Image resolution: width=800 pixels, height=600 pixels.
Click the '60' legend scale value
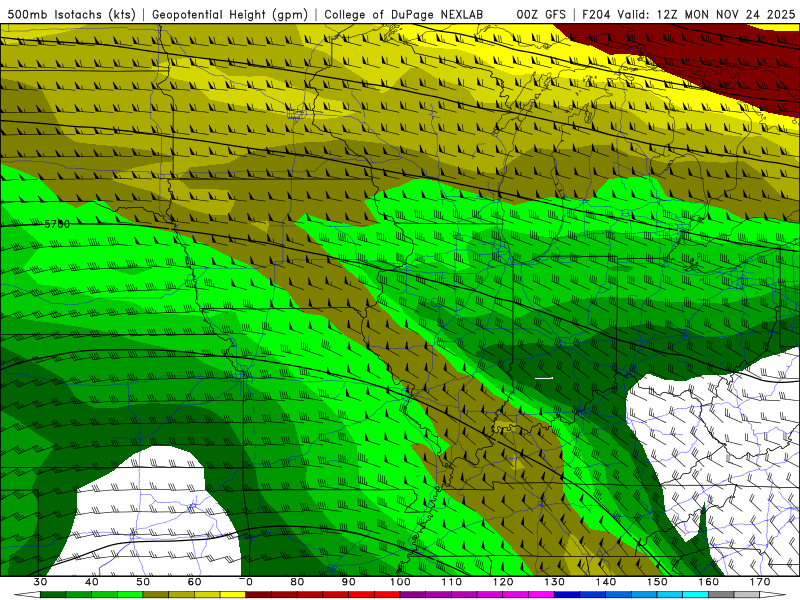tap(194, 582)
